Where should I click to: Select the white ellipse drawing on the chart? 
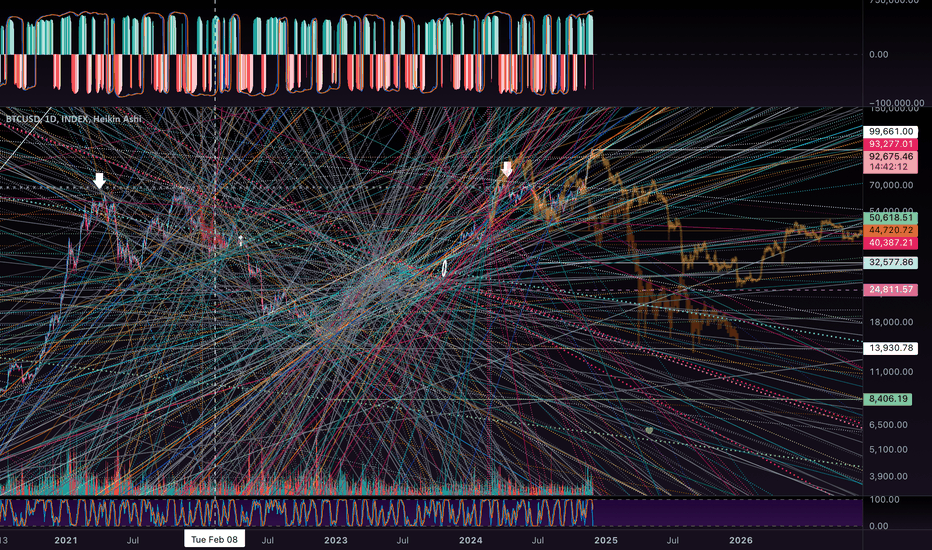(444, 268)
